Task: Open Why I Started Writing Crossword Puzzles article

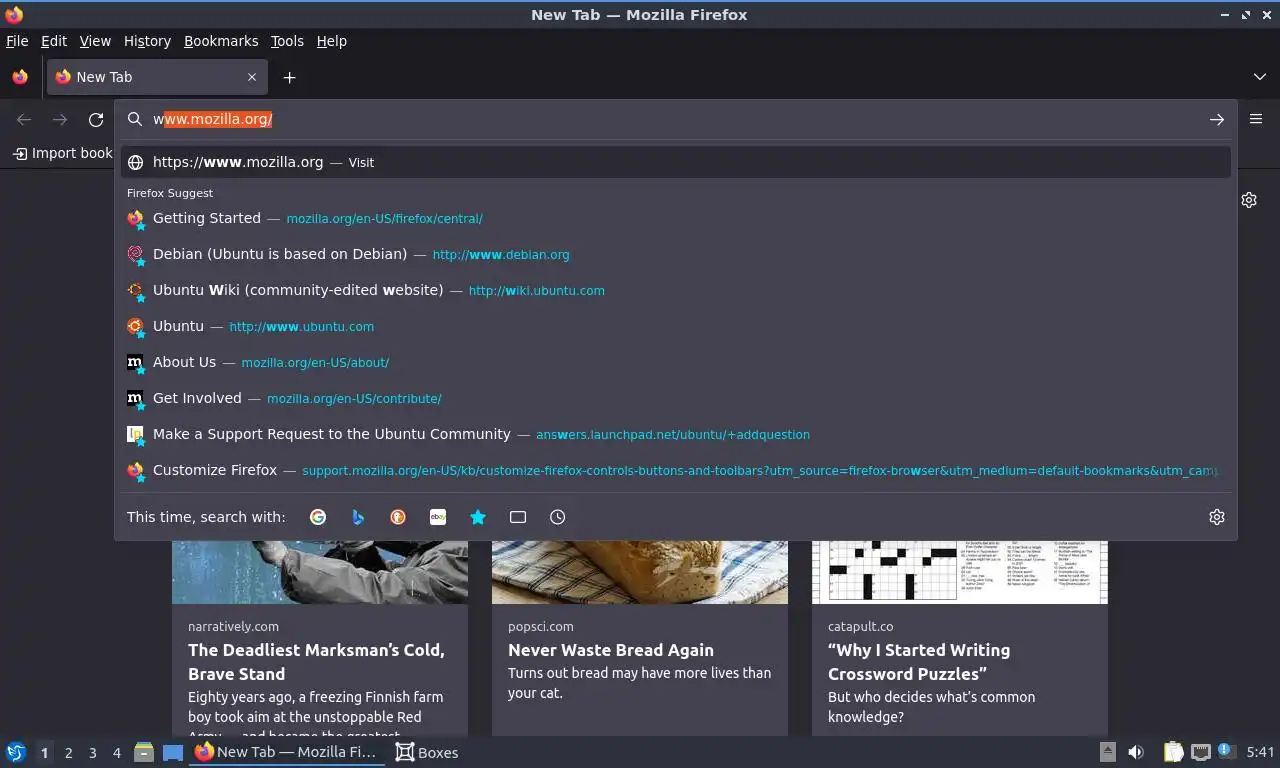Action: pos(919,662)
